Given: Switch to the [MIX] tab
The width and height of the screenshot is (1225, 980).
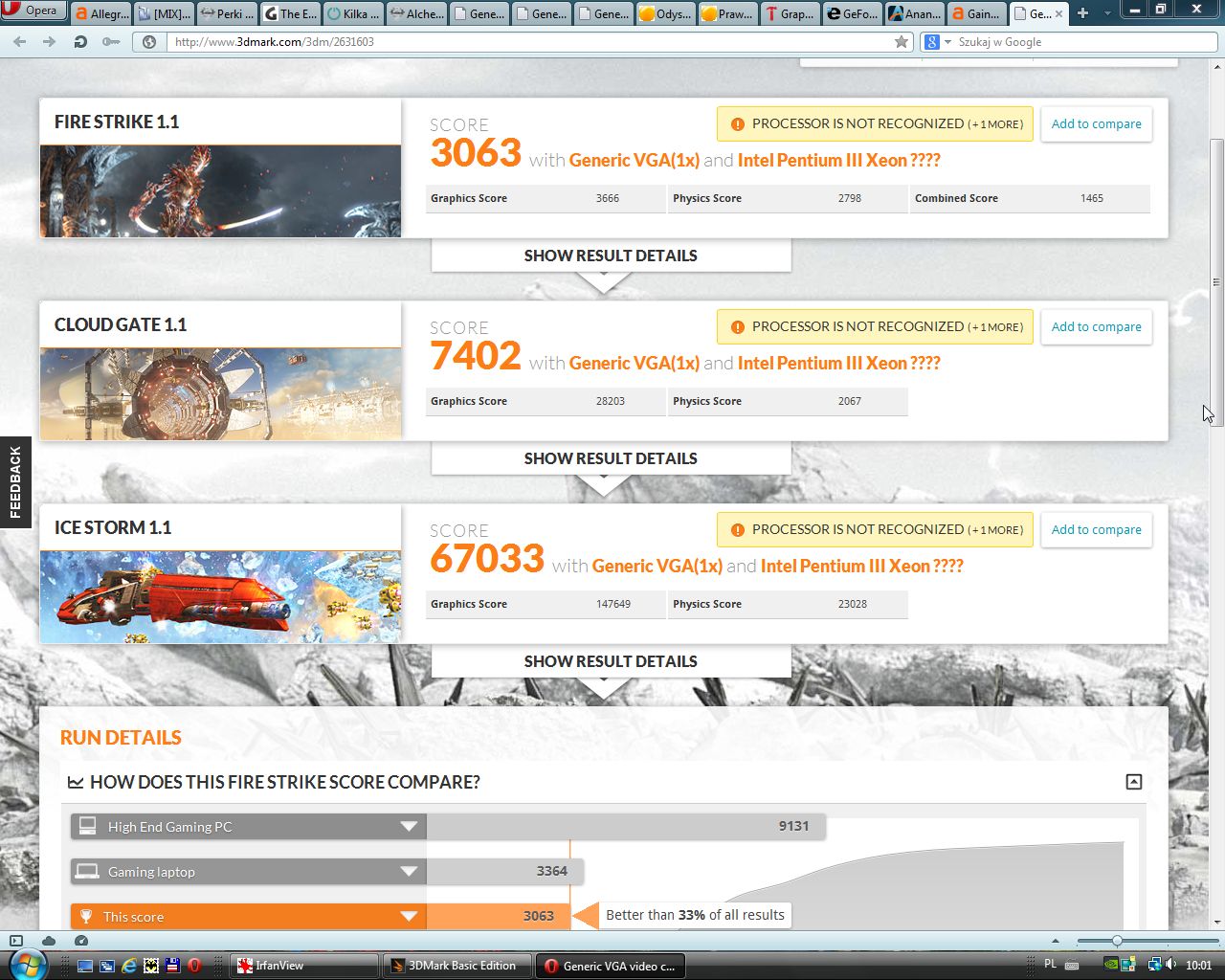Looking at the screenshot, I should 165,13.
